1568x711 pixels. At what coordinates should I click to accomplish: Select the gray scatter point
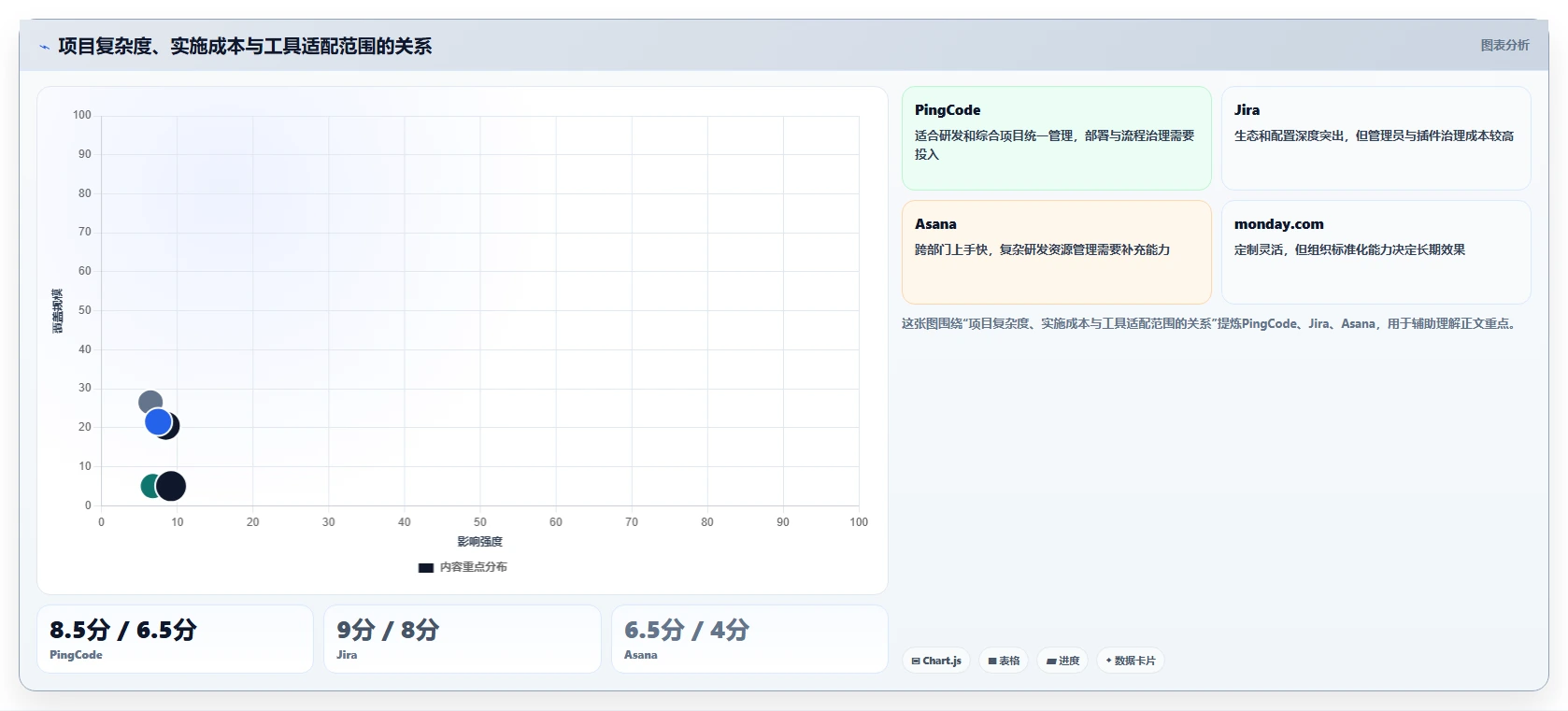150,402
